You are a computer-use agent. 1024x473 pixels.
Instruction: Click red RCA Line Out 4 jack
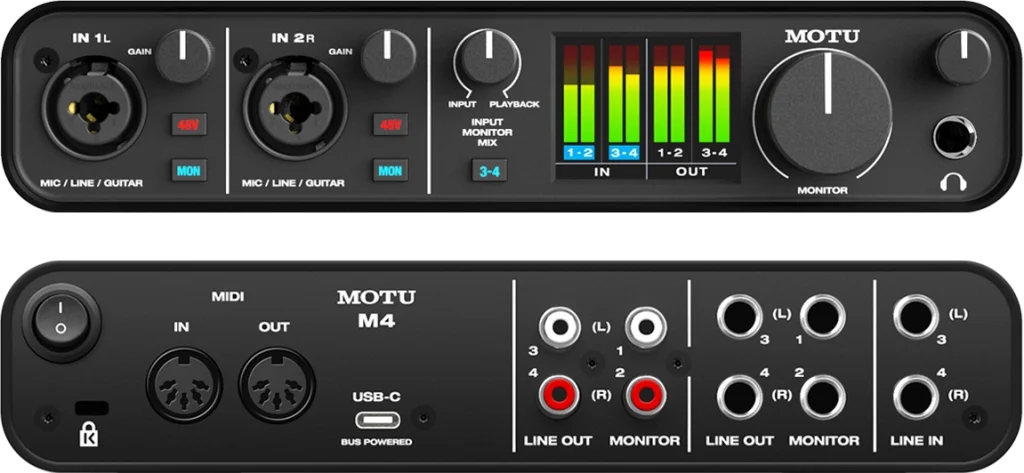[560, 395]
